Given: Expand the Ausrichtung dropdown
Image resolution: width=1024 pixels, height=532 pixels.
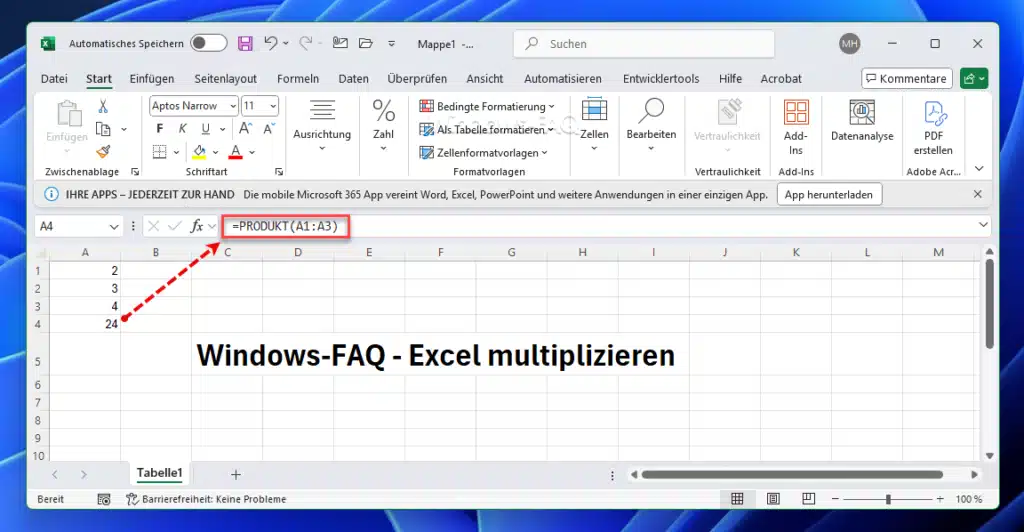Looking at the screenshot, I should pos(322,149).
